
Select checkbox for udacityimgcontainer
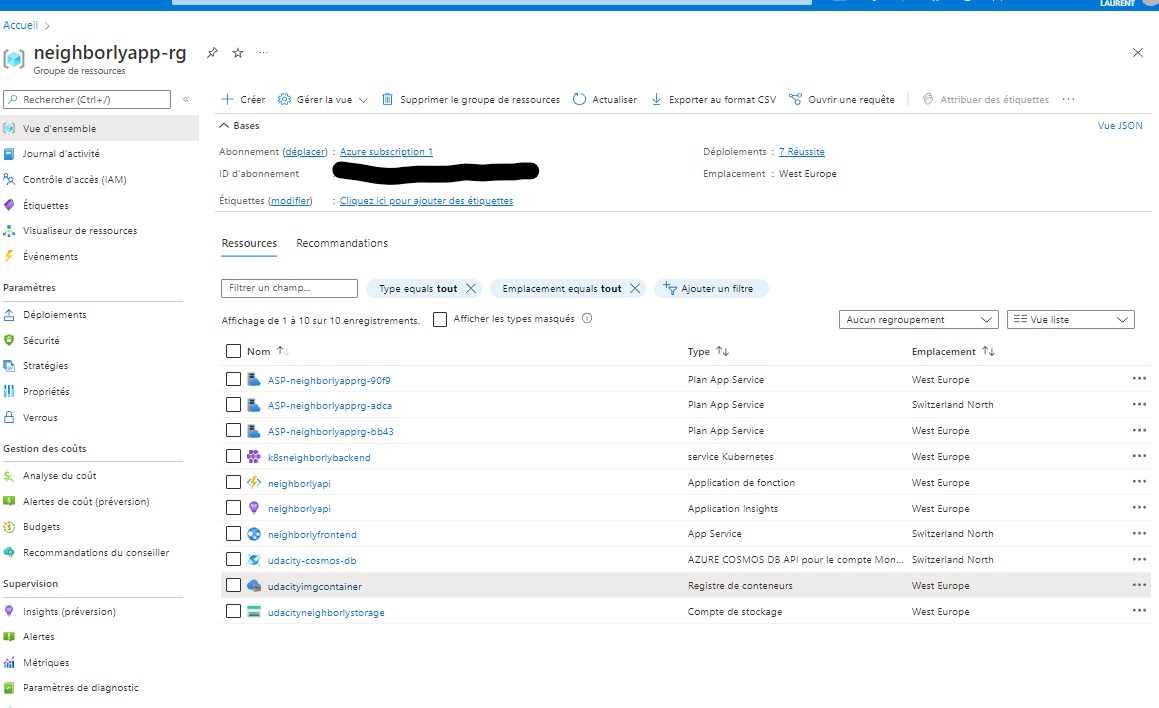(233, 585)
